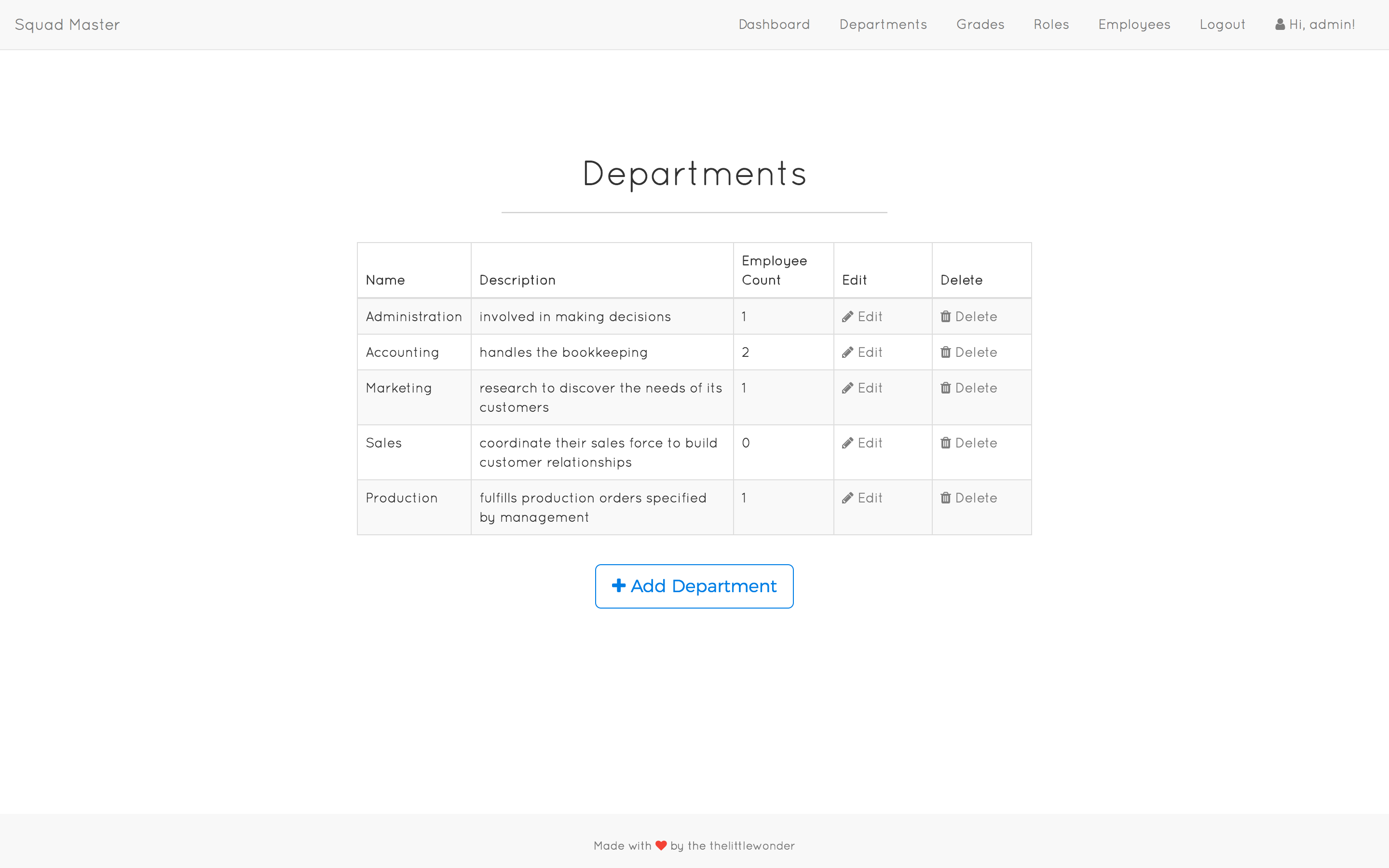Click the pencil icon for Production

(847, 498)
